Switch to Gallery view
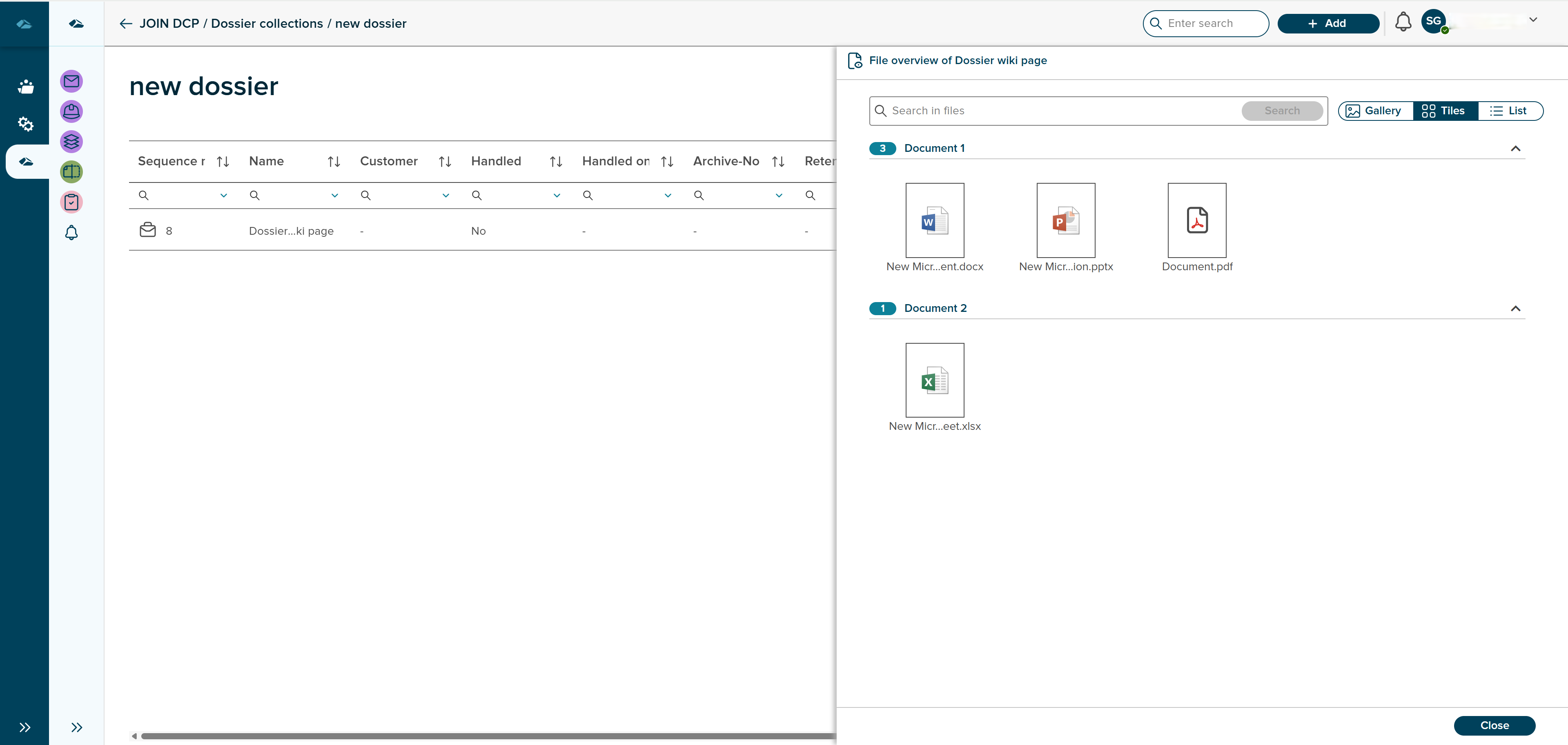 click(1375, 111)
